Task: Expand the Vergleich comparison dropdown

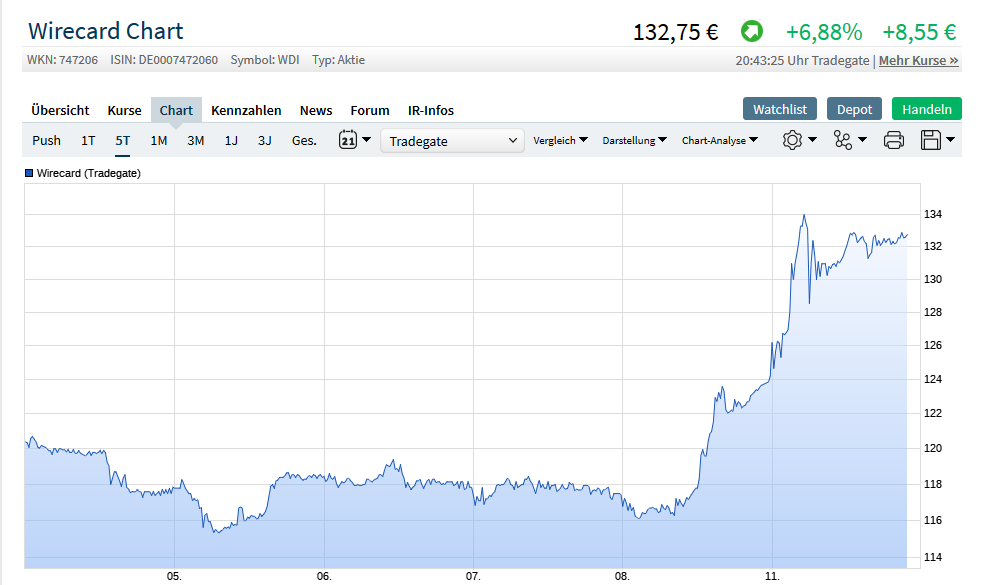Action: [x=560, y=140]
